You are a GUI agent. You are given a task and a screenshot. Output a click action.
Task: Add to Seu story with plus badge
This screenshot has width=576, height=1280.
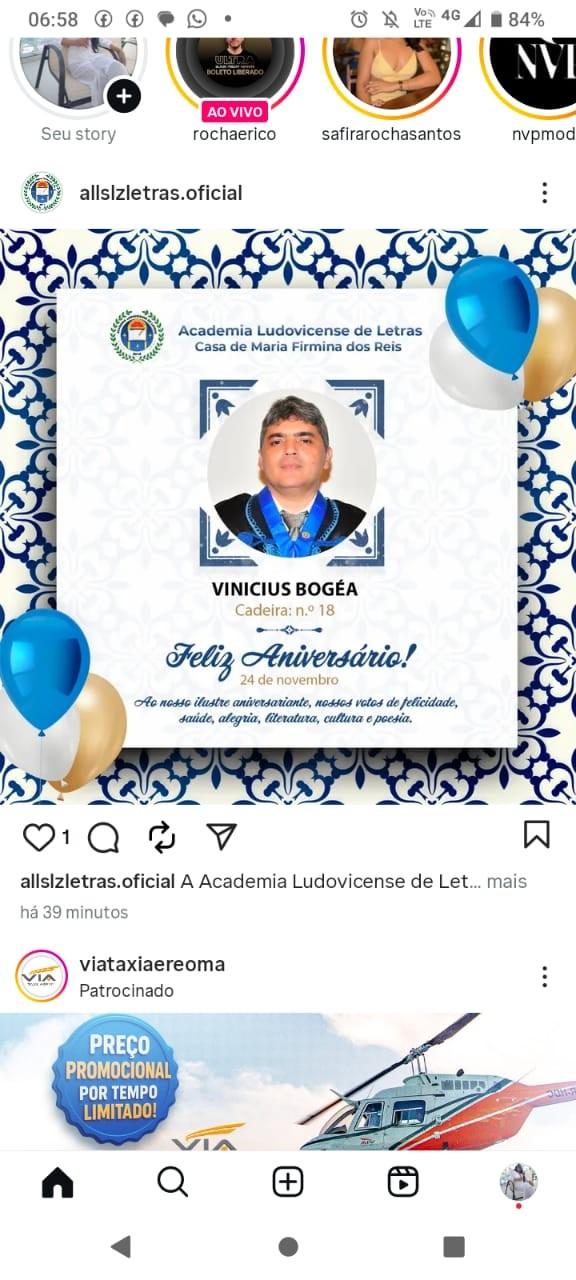(x=124, y=96)
